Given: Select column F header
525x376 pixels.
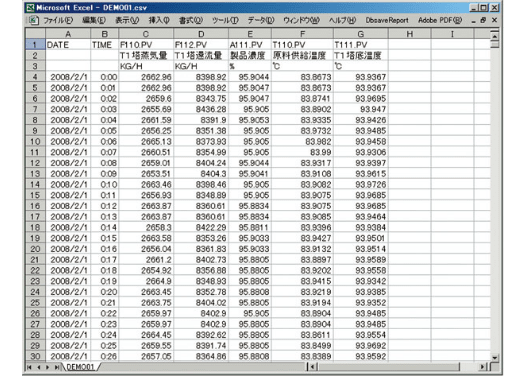Looking at the screenshot, I should (302, 34).
